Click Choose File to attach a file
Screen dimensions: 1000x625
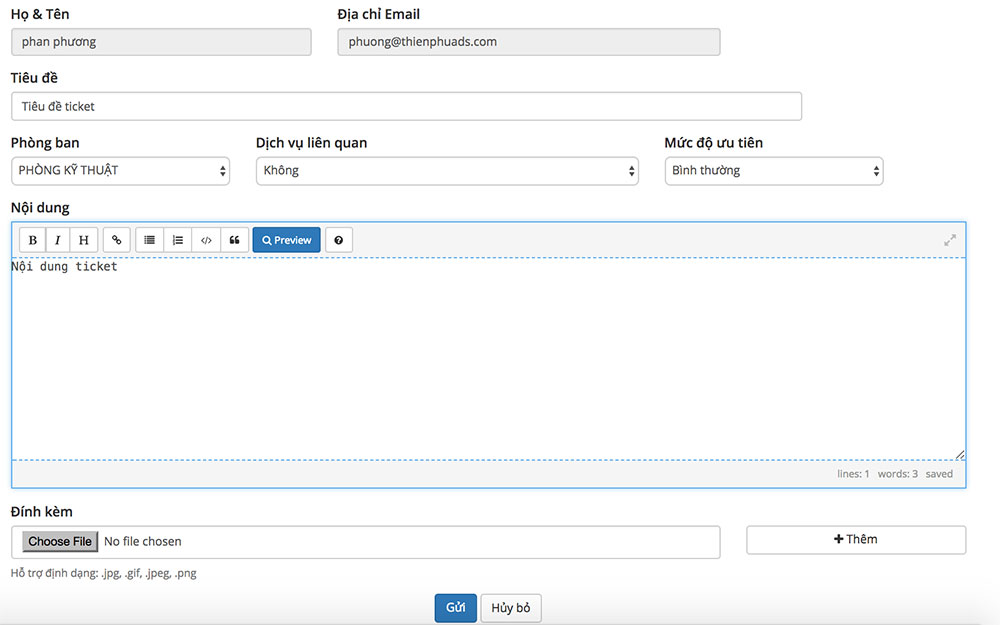coord(59,541)
